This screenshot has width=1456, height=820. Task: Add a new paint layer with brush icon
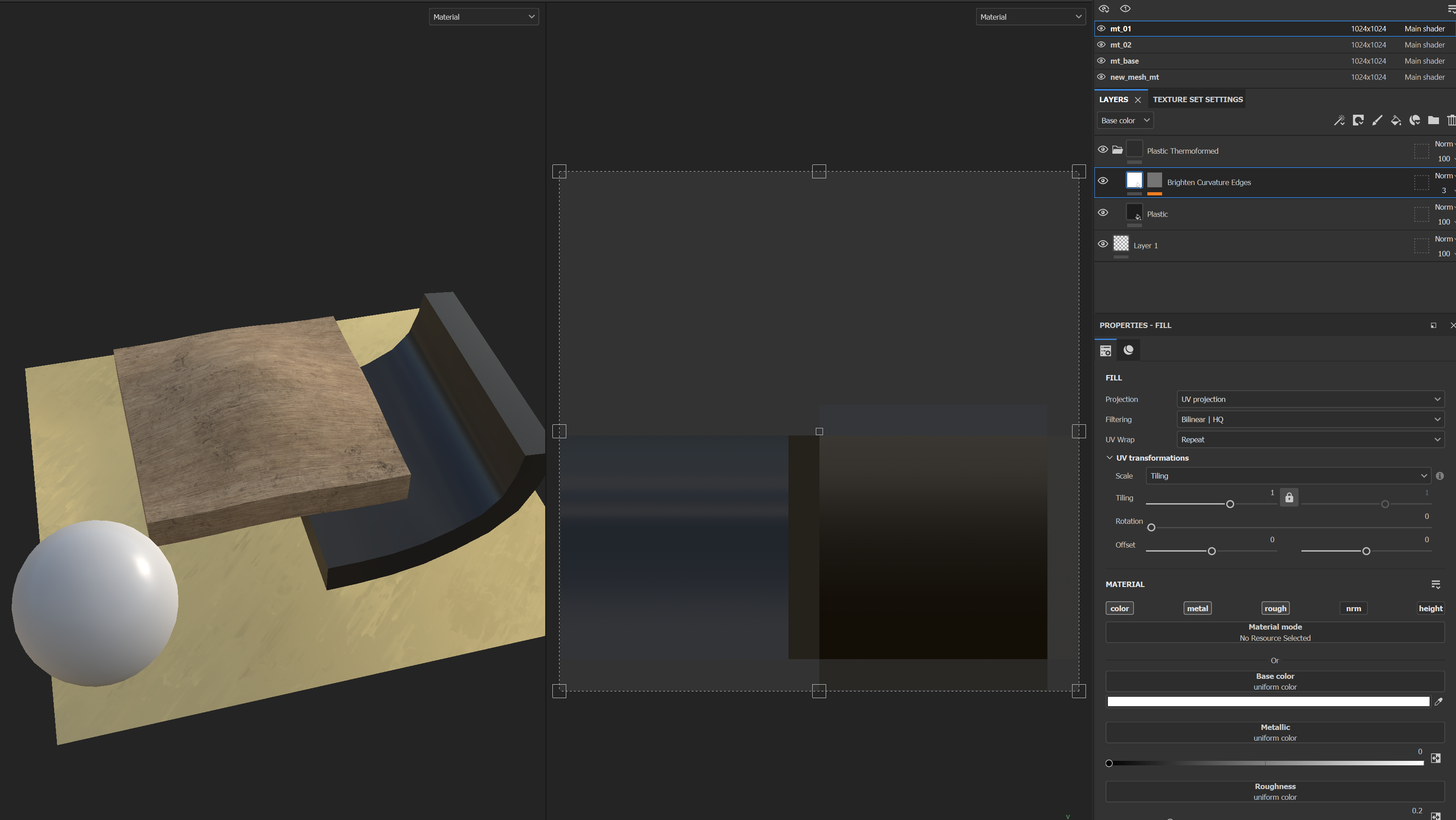1377,121
